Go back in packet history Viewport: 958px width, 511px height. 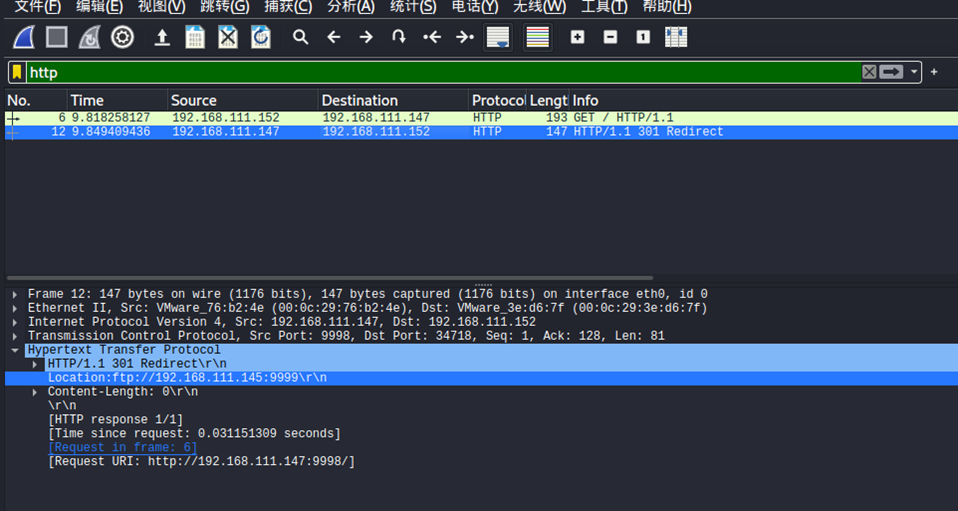334,37
